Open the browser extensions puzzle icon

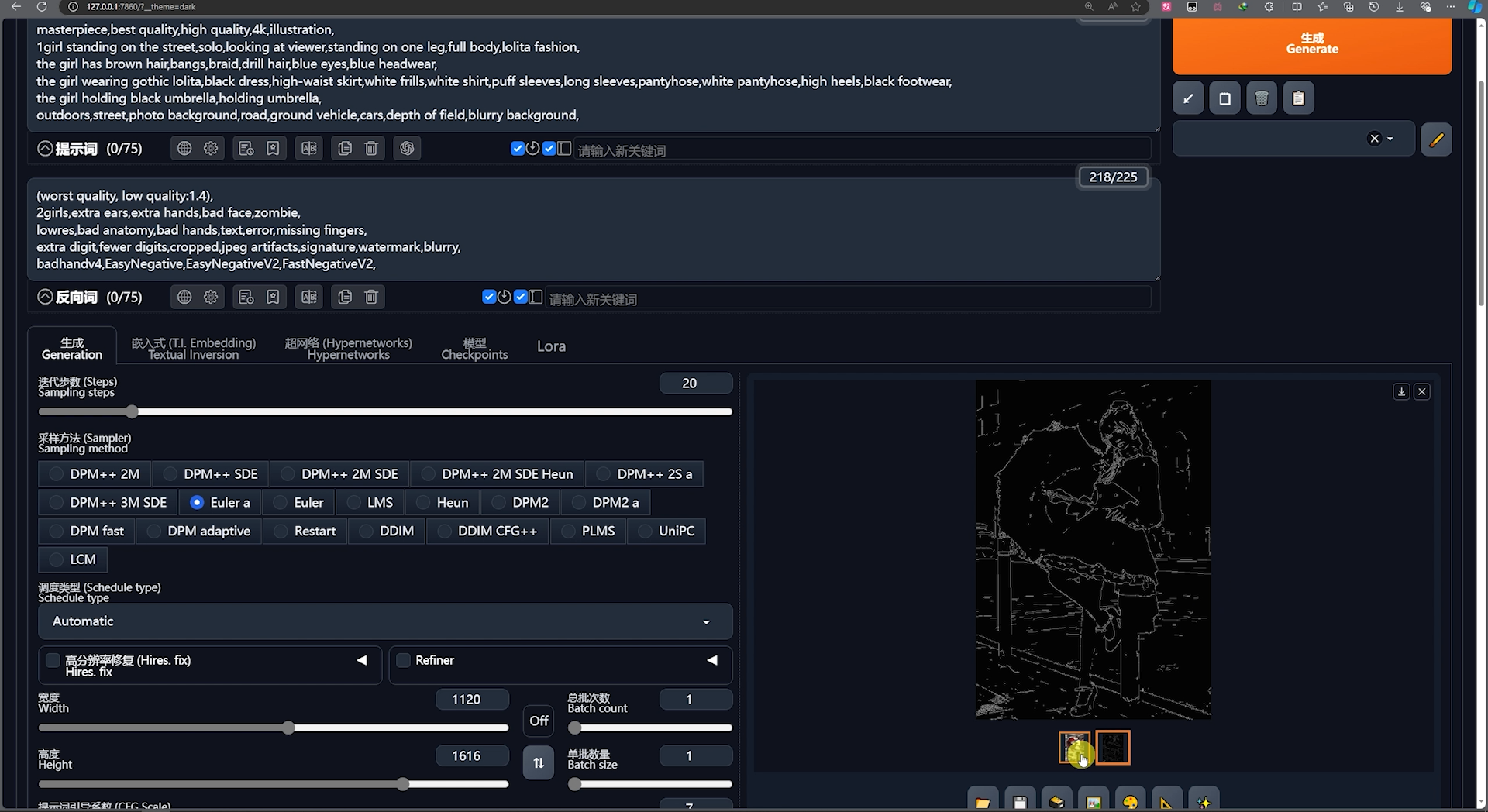pyautogui.click(x=1269, y=6)
